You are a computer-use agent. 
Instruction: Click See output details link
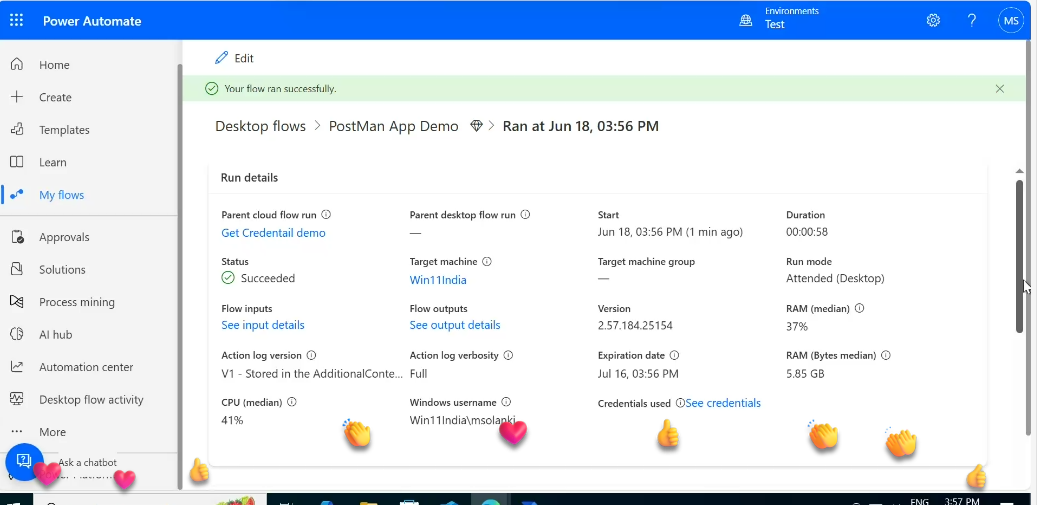(x=455, y=325)
